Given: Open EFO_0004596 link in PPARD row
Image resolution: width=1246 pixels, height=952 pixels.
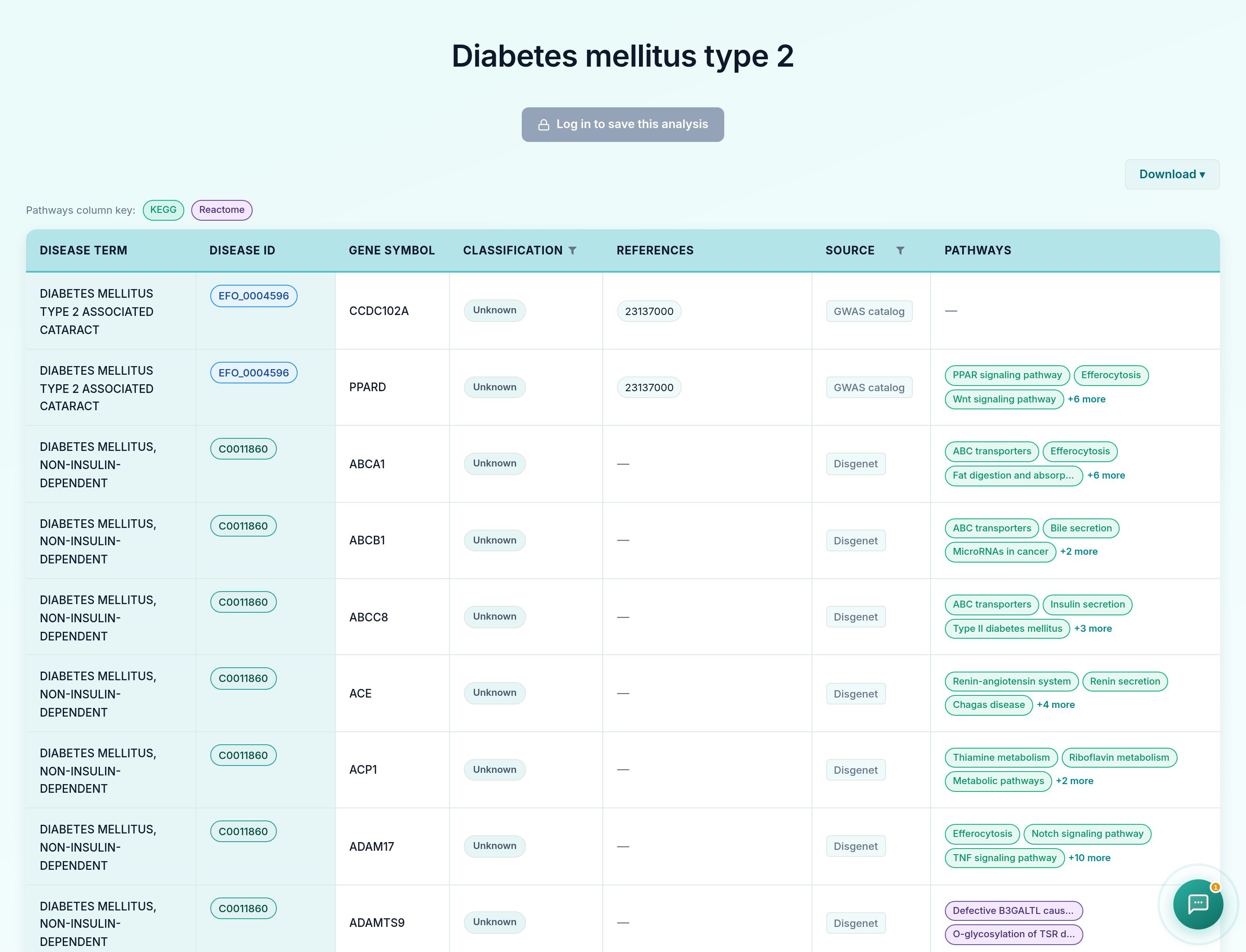Looking at the screenshot, I should click(253, 373).
